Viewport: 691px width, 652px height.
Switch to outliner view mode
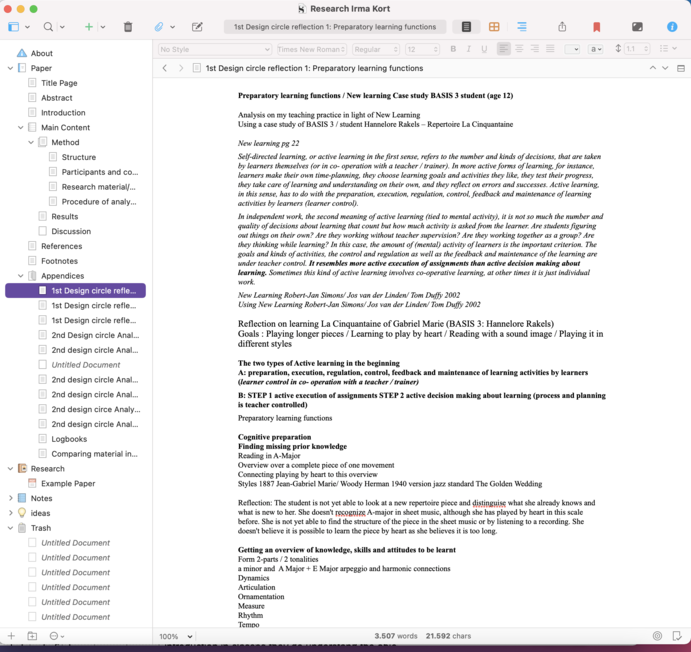521,27
